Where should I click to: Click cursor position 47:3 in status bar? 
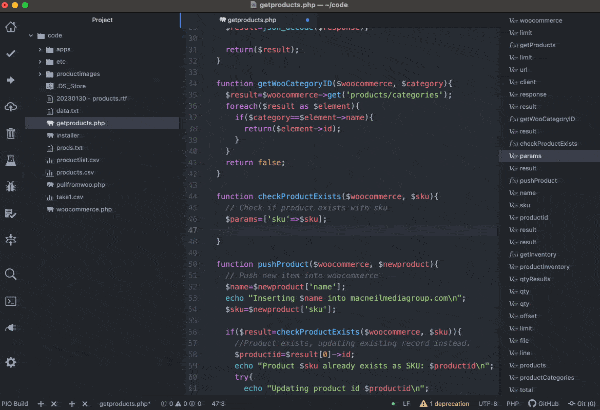coord(218,403)
